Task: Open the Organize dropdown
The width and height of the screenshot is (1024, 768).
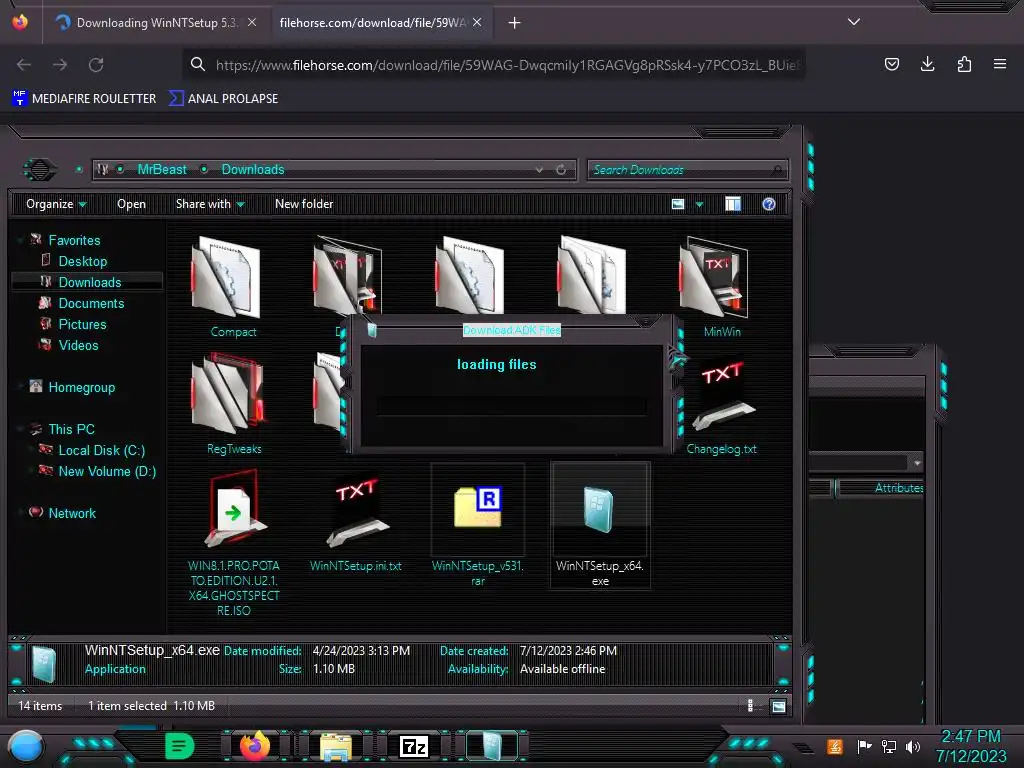Action: click(56, 204)
